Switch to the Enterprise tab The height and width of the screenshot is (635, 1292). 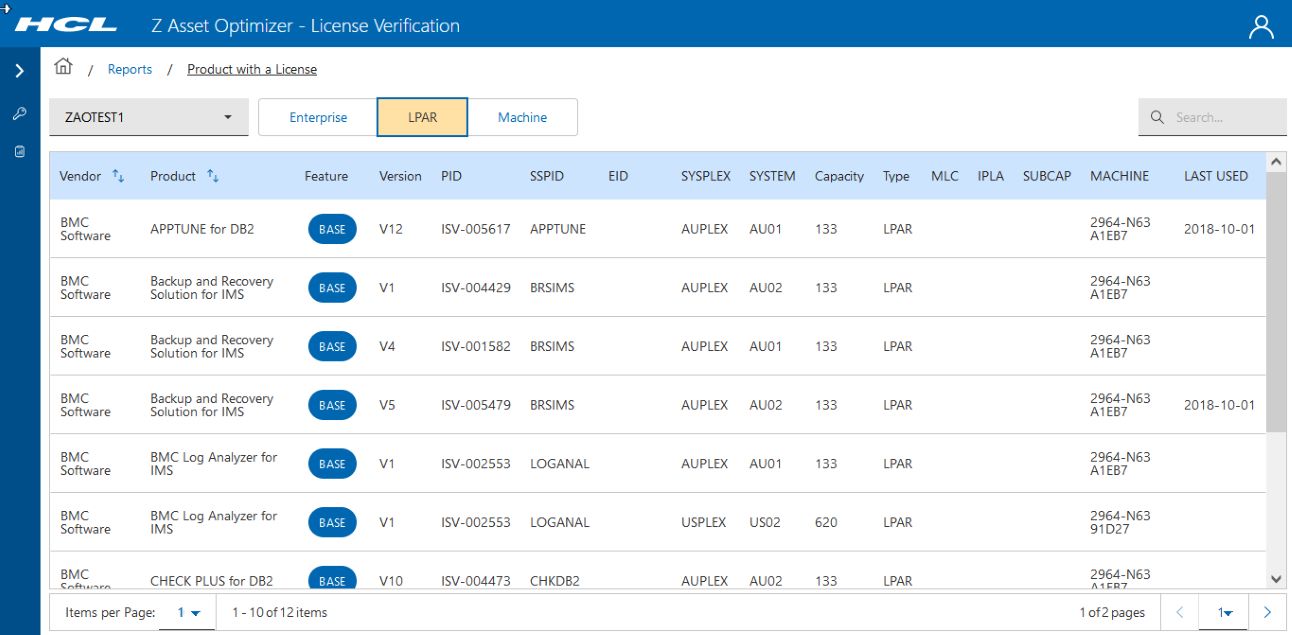(318, 117)
